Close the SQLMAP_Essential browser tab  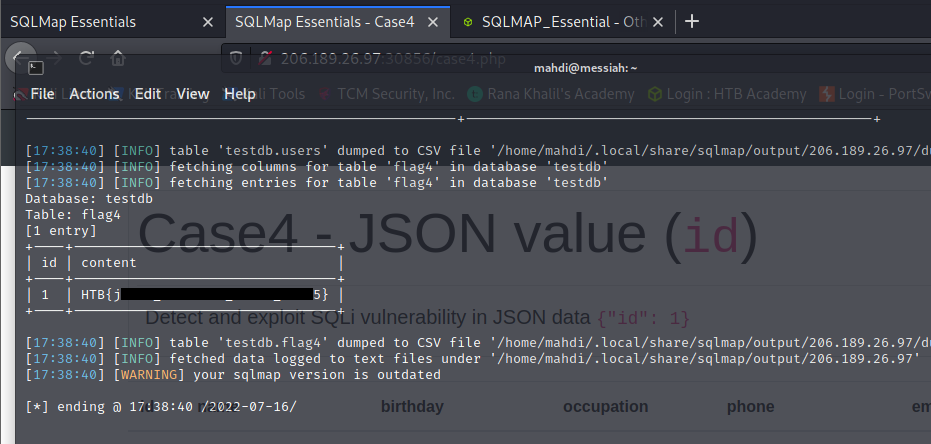(657, 23)
